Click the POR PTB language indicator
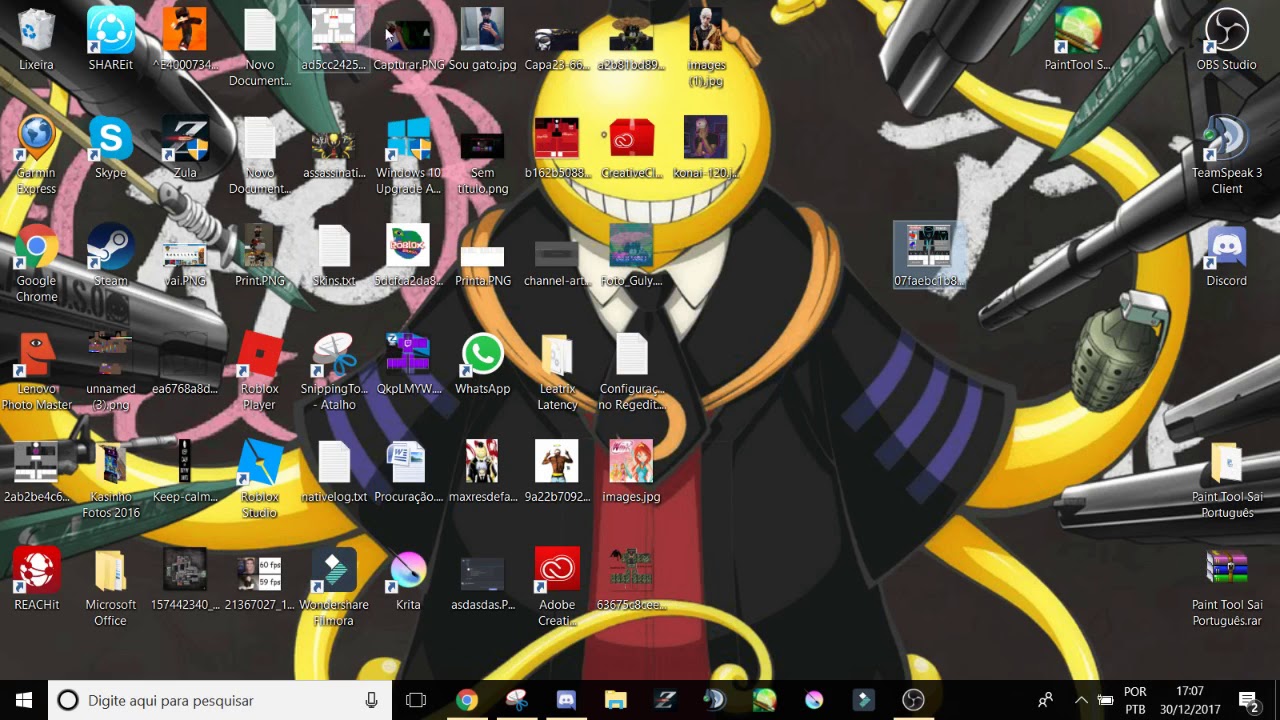Image resolution: width=1280 pixels, height=720 pixels. pyautogui.click(x=1135, y=700)
